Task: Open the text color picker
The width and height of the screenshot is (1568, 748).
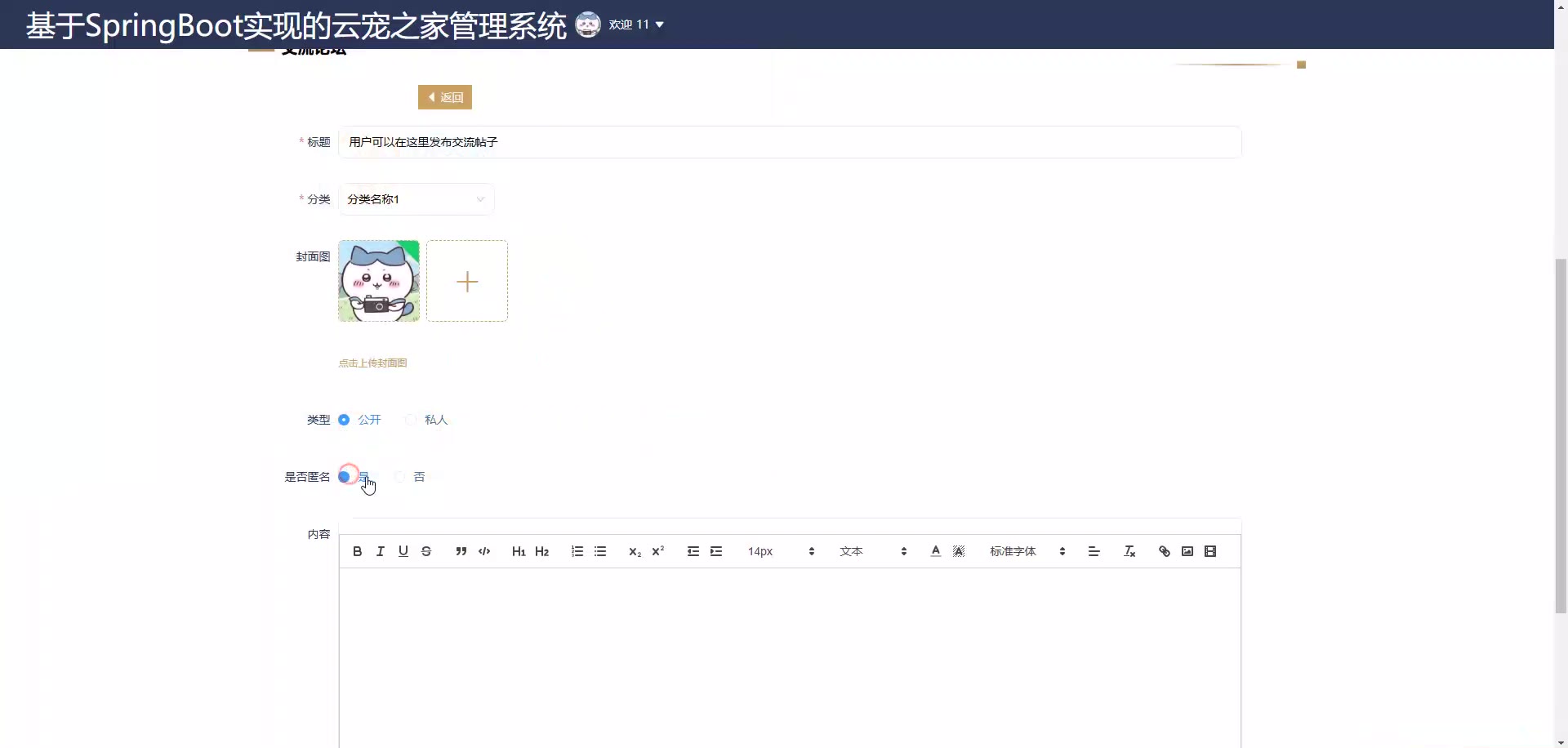Action: coord(936,551)
